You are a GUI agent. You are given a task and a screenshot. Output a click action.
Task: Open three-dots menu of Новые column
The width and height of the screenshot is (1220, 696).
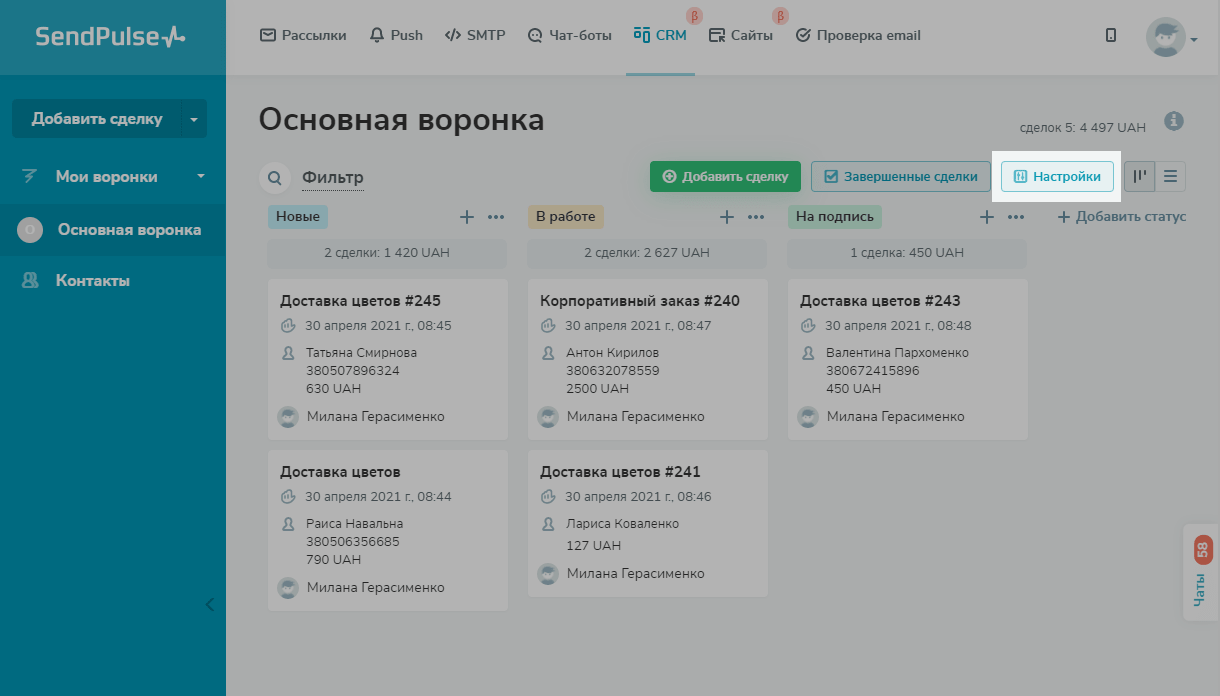[496, 217]
